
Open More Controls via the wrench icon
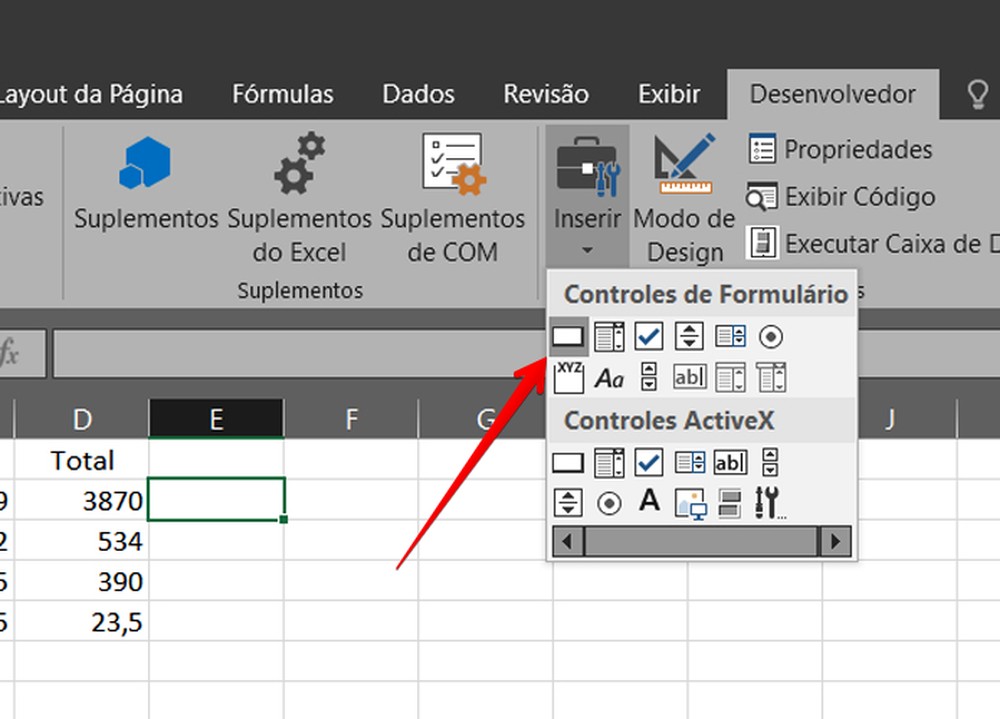click(769, 502)
